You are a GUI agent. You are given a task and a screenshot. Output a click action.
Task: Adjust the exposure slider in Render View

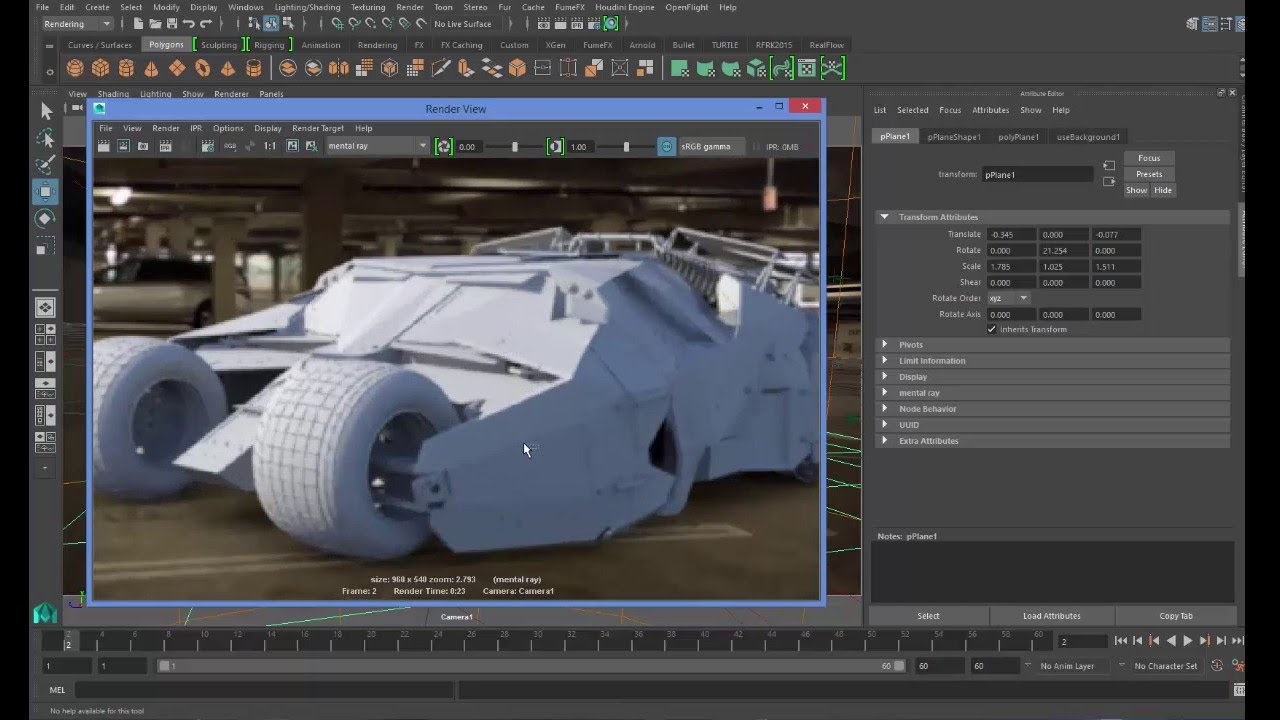coord(514,146)
